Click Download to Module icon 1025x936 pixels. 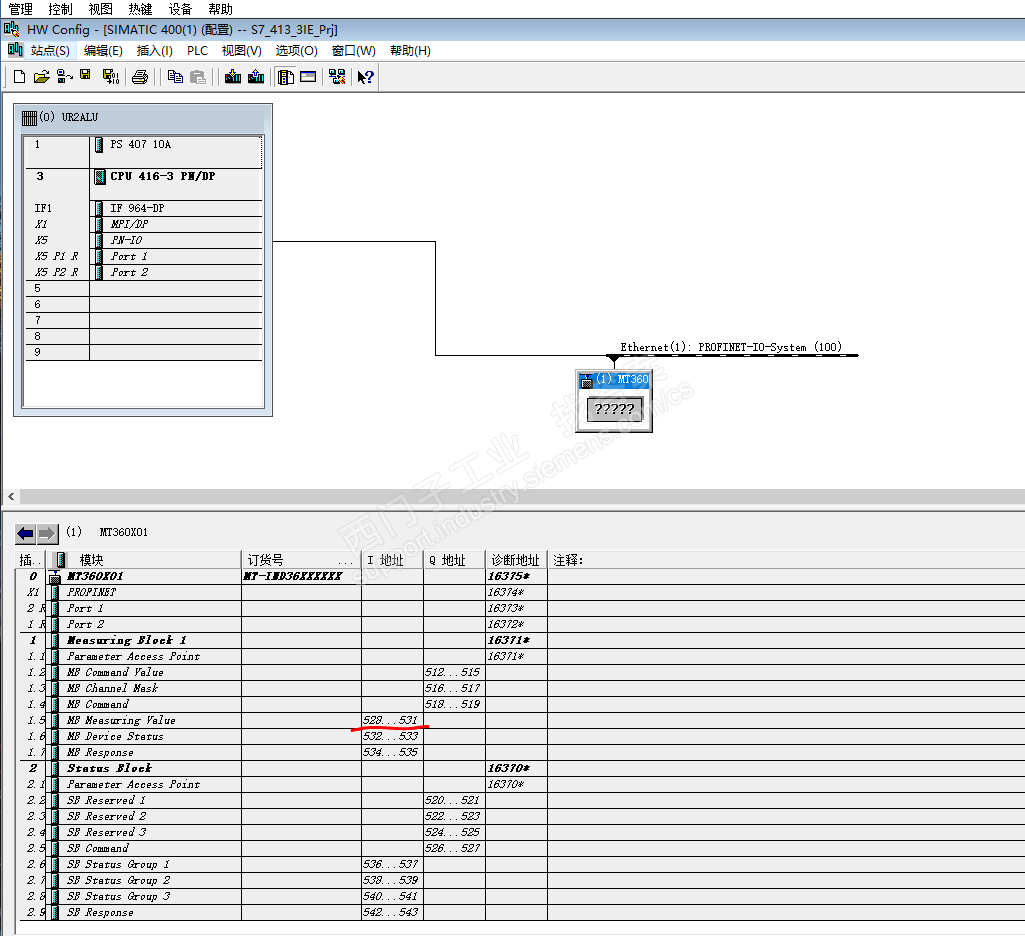tap(233, 77)
